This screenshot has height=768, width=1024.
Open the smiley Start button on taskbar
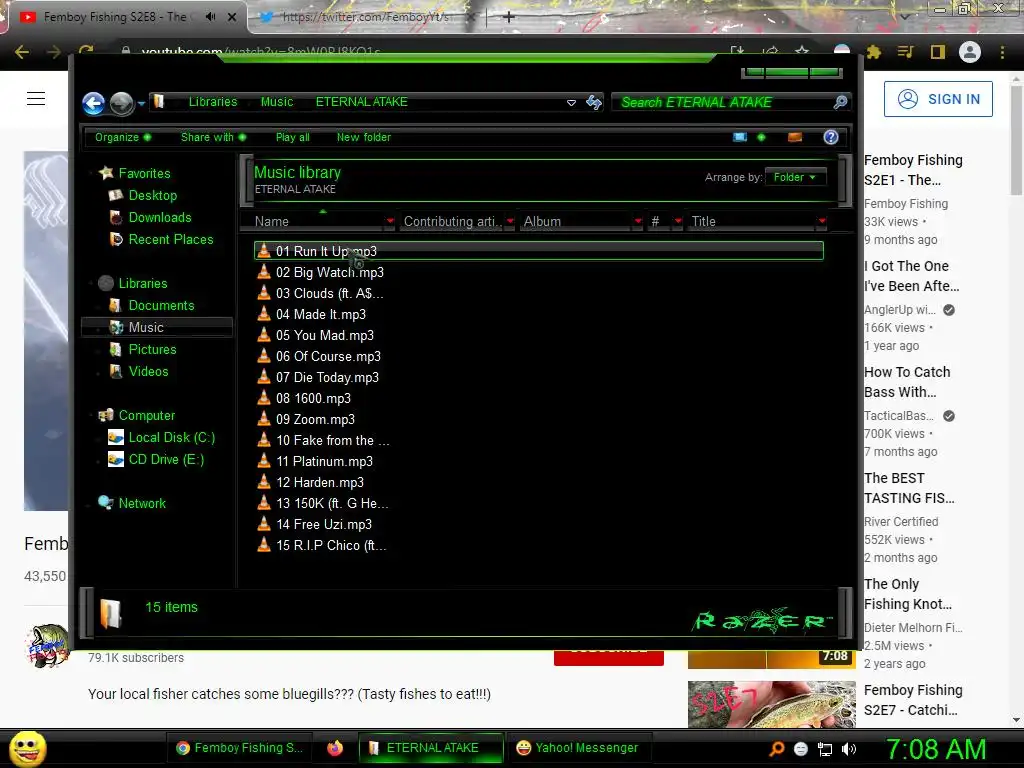[x=27, y=748]
